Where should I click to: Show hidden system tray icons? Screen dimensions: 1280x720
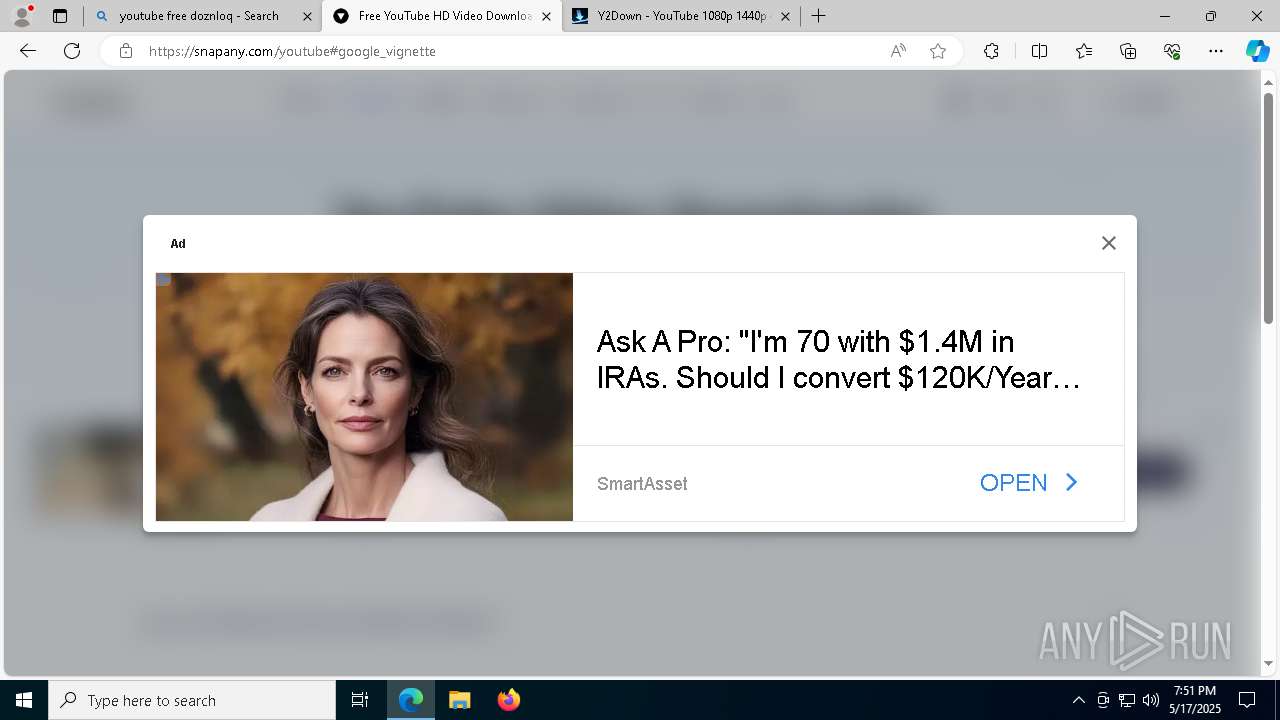1078,700
